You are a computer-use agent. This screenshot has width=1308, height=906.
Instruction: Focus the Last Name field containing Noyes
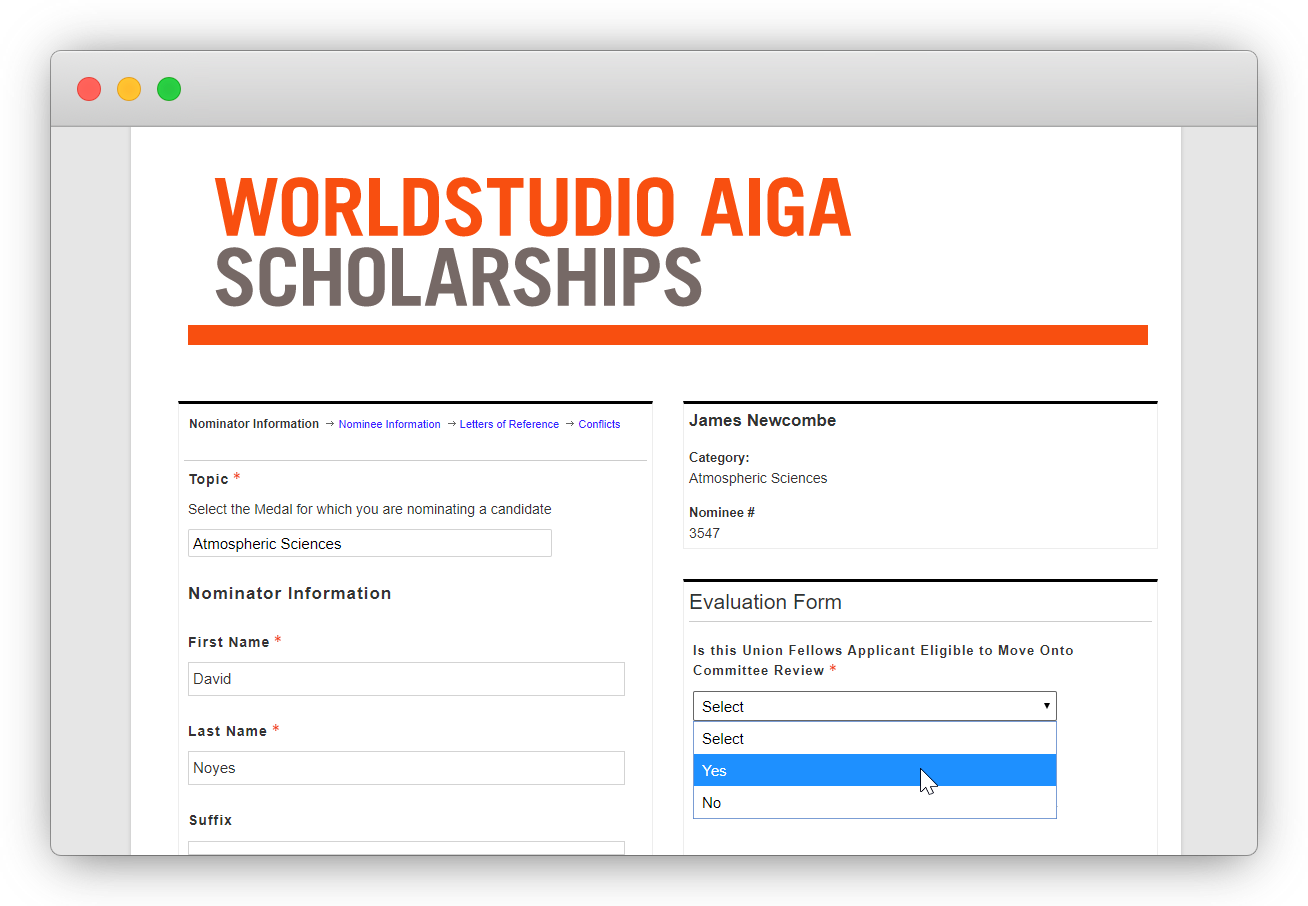click(406, 768)
